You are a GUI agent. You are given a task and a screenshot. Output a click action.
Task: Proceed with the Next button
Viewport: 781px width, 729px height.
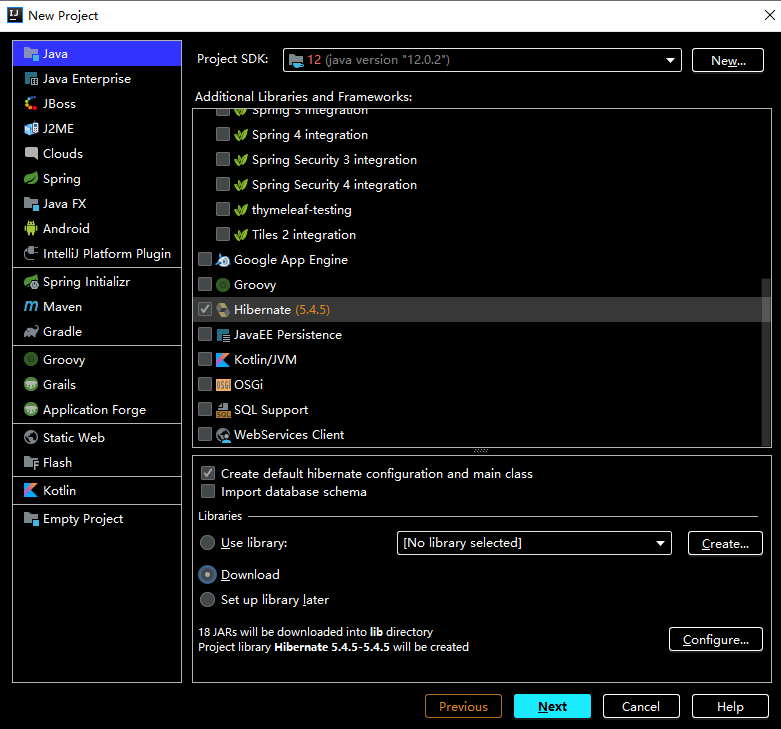click(552, 706)
